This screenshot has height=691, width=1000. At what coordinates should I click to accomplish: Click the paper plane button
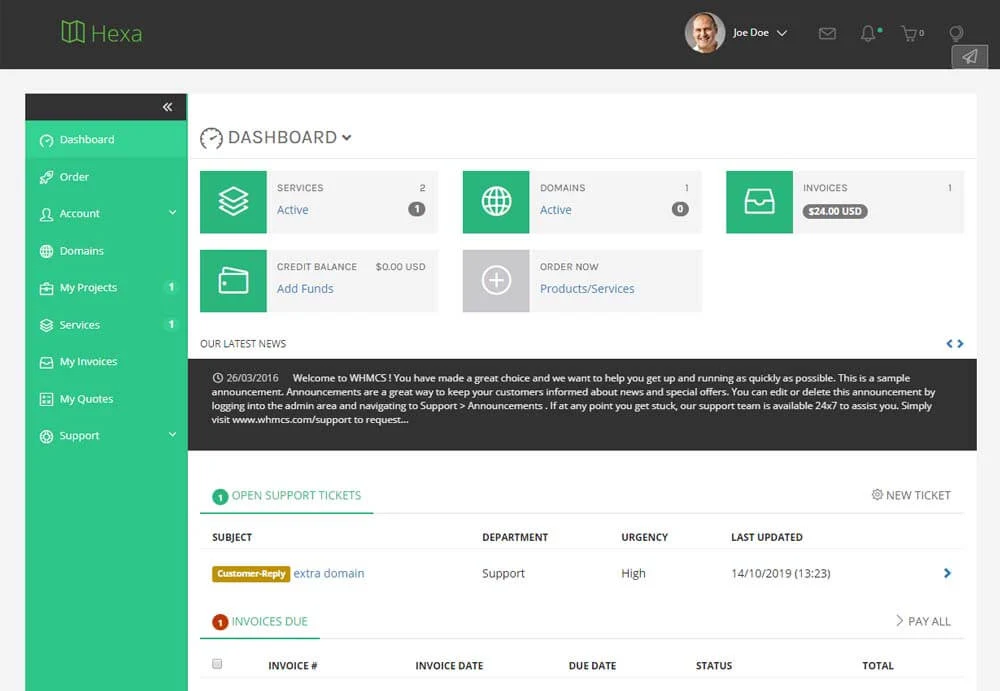coord(969,56)
